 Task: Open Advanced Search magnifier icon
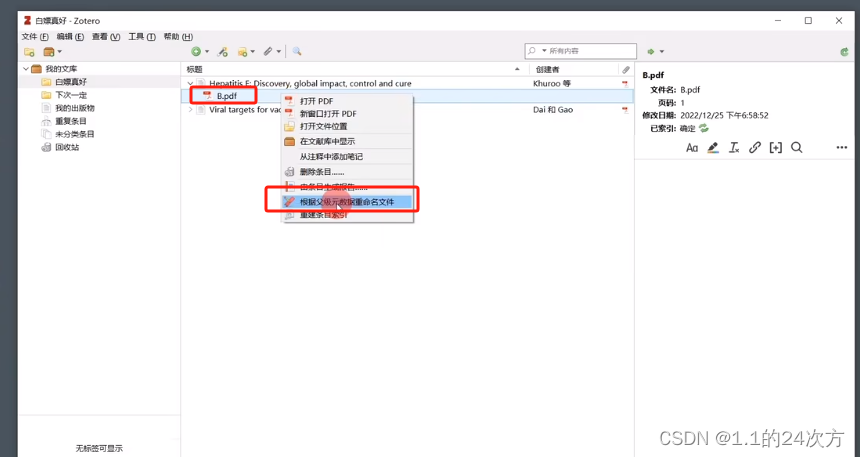tap(297, 52)
